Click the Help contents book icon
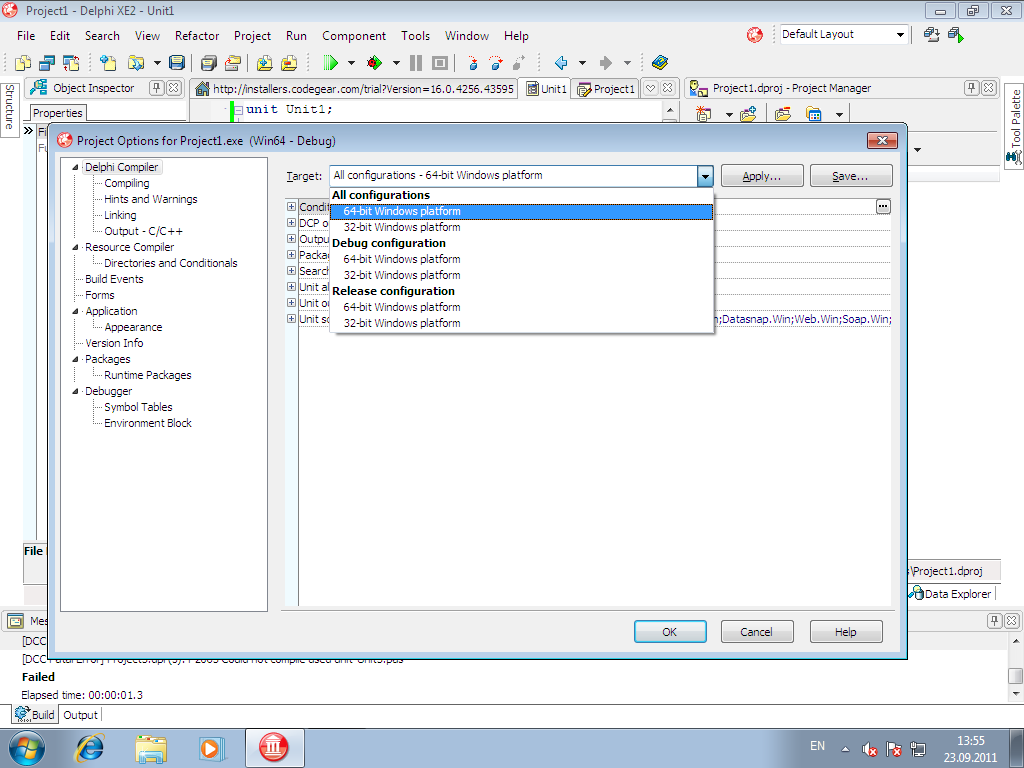Viewport: 1024px width, 768px height. (x=660, y=63)
